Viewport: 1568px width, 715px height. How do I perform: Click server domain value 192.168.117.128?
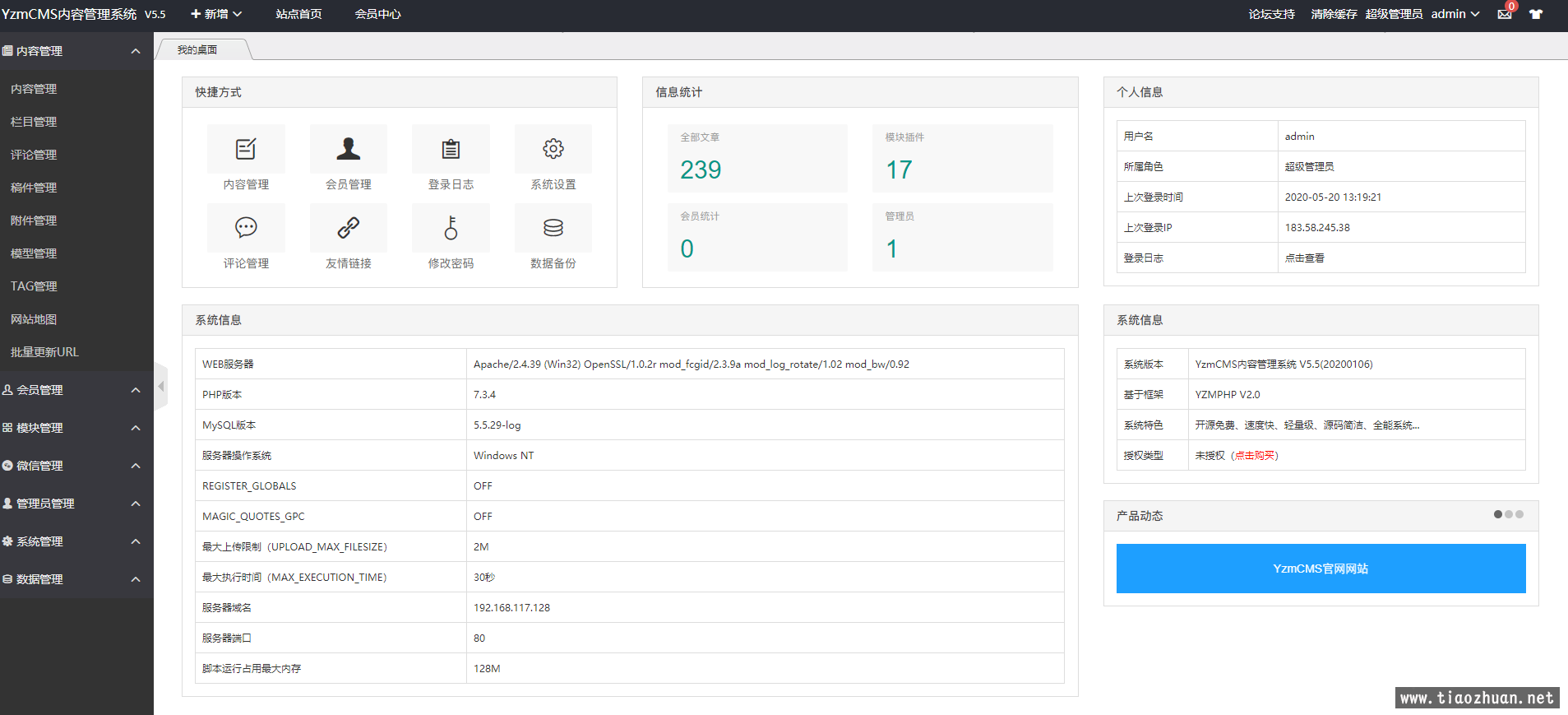tap(511, 608)
